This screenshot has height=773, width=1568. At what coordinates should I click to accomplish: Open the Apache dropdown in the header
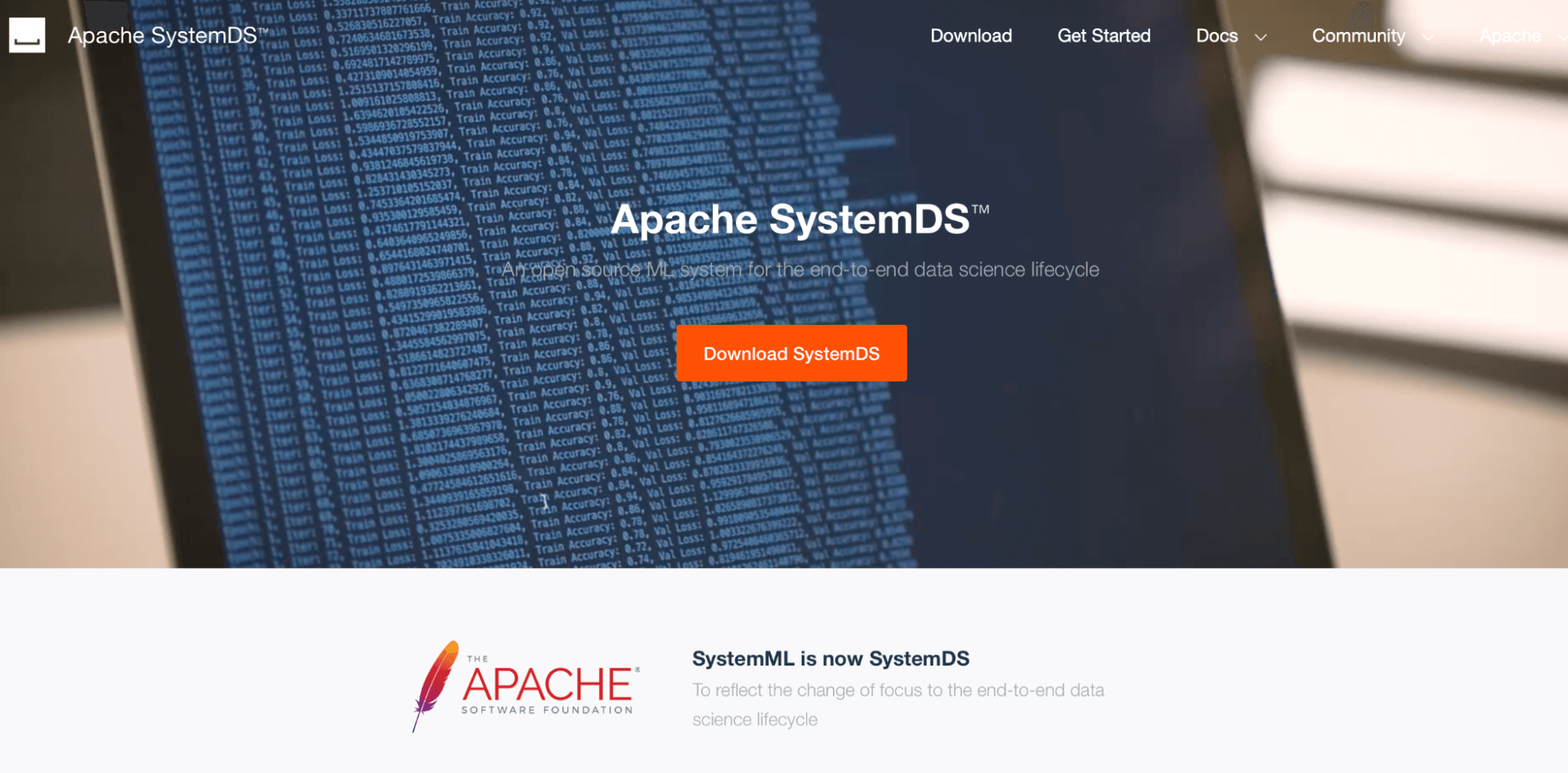pos(1508,35)
